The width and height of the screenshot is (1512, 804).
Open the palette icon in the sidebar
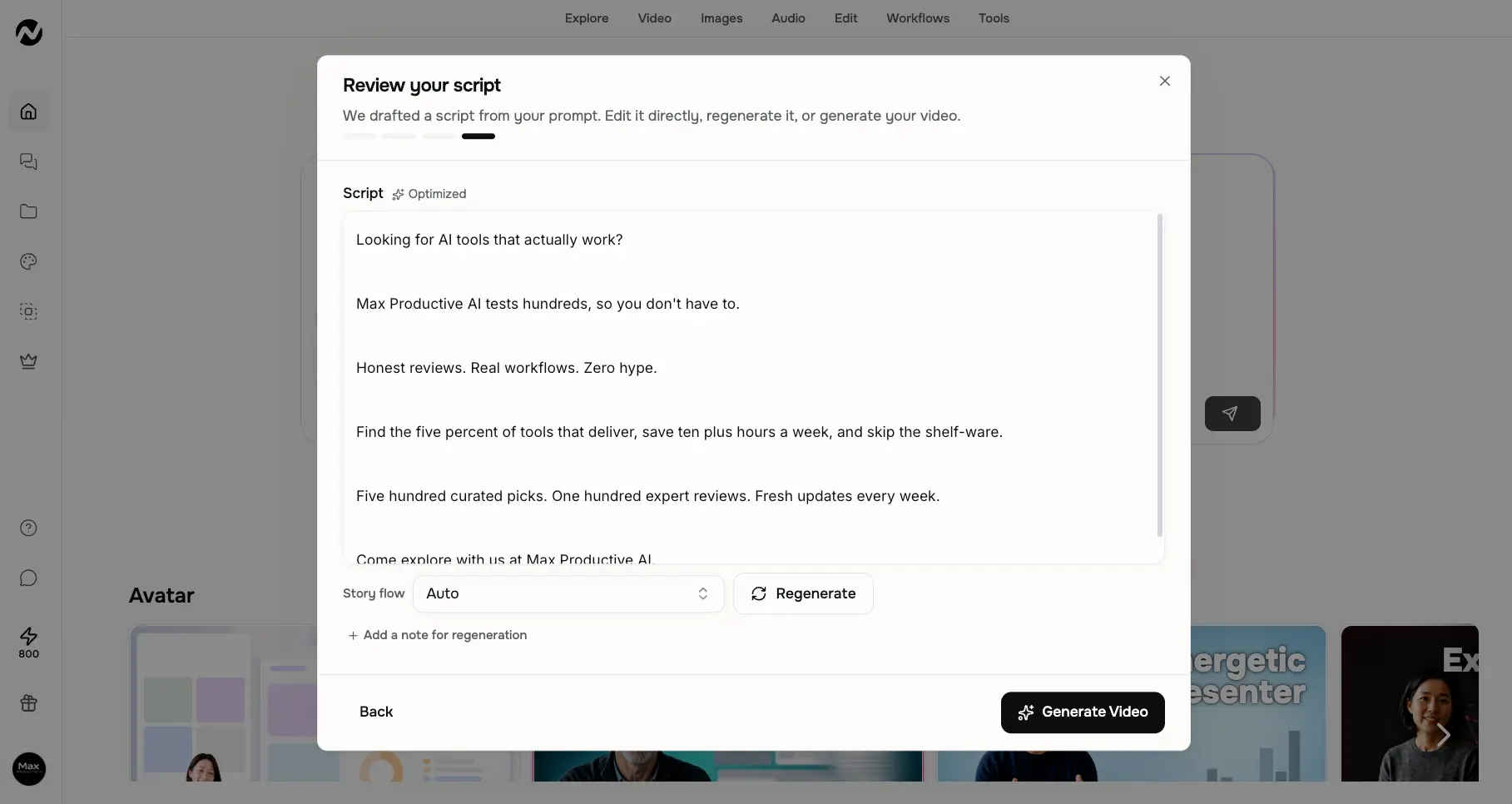(29, 261)
